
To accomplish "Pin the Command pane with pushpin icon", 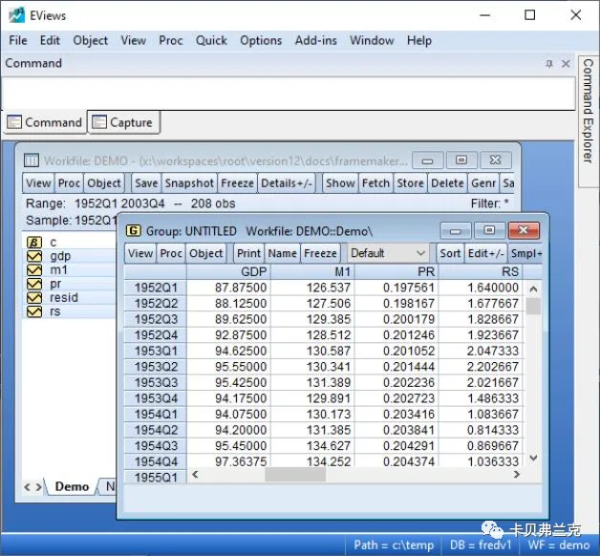I will coord(549,63).
